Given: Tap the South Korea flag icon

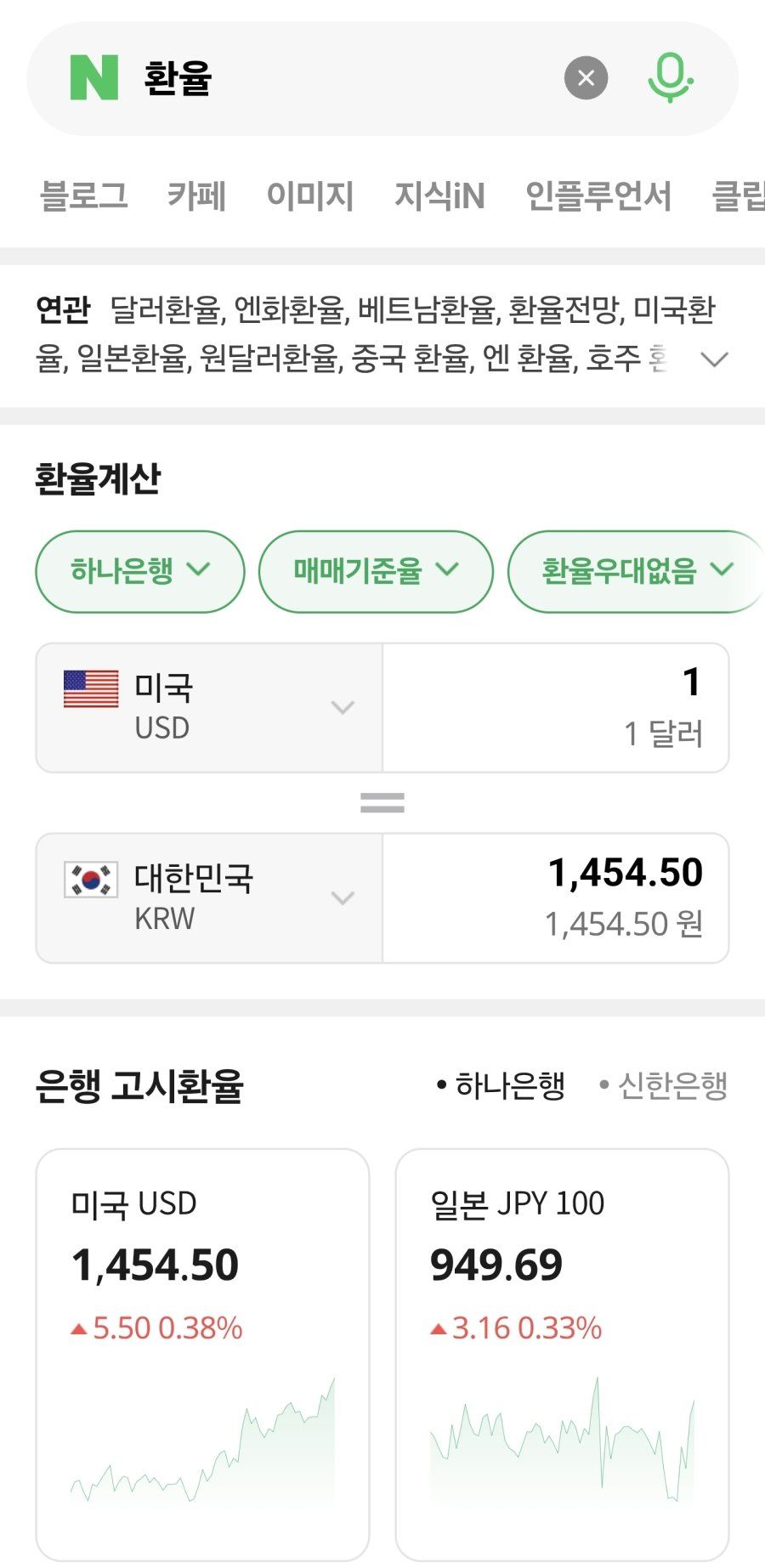Looking at the screenshot, I should (x=91, y=880).
